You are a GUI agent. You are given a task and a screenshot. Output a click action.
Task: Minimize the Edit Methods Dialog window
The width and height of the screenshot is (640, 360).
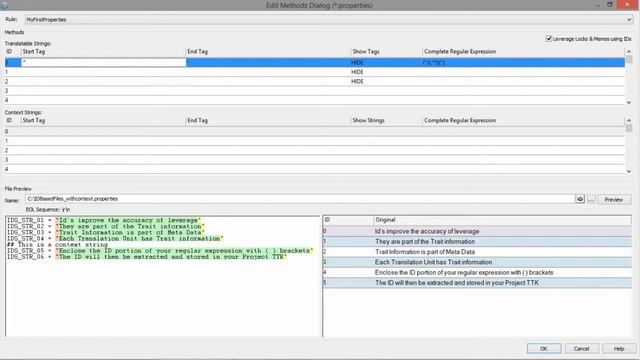[598, 4]
